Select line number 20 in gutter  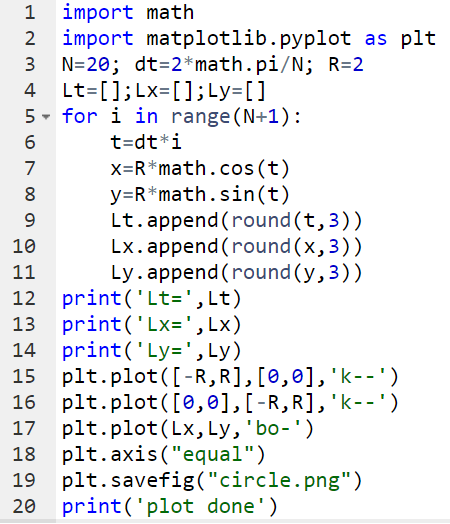point(24,506)
